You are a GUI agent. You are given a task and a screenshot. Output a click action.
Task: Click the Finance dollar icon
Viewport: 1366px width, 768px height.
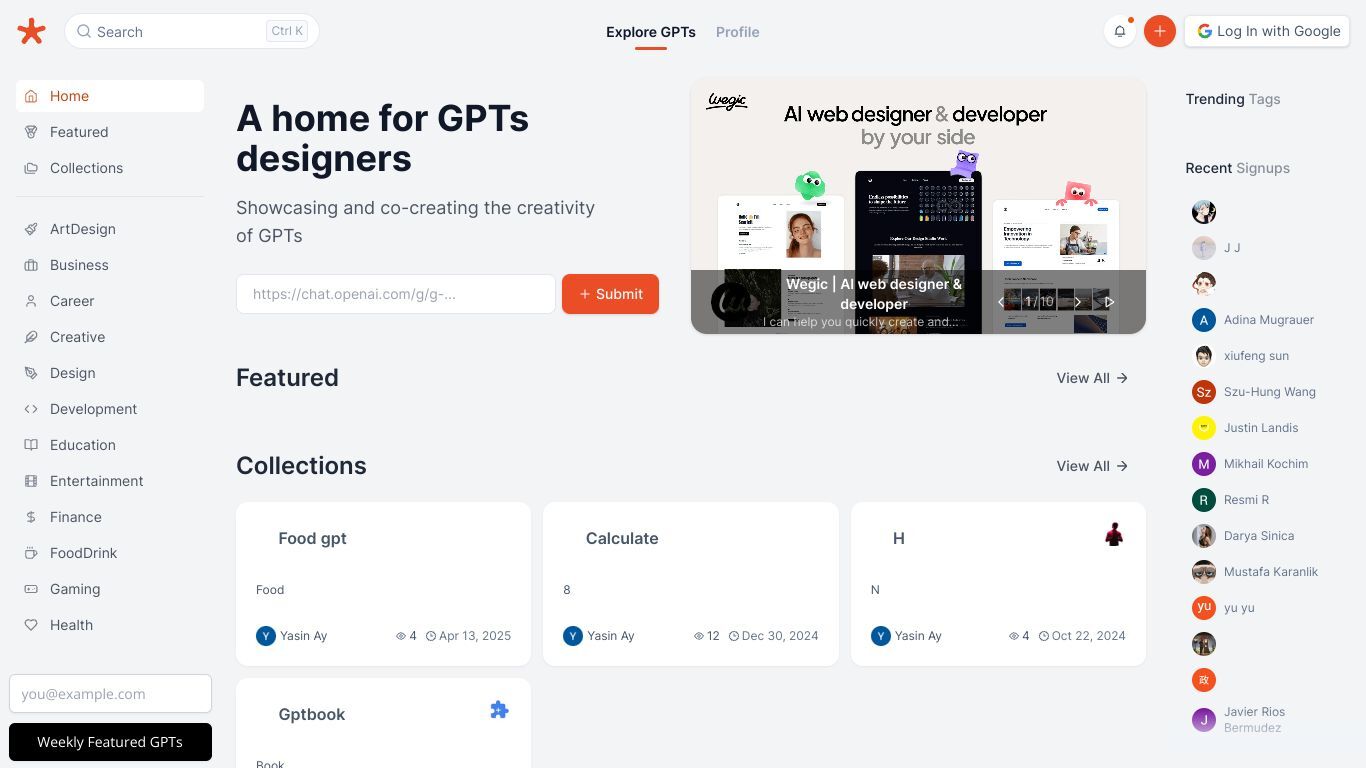[31, 517]
